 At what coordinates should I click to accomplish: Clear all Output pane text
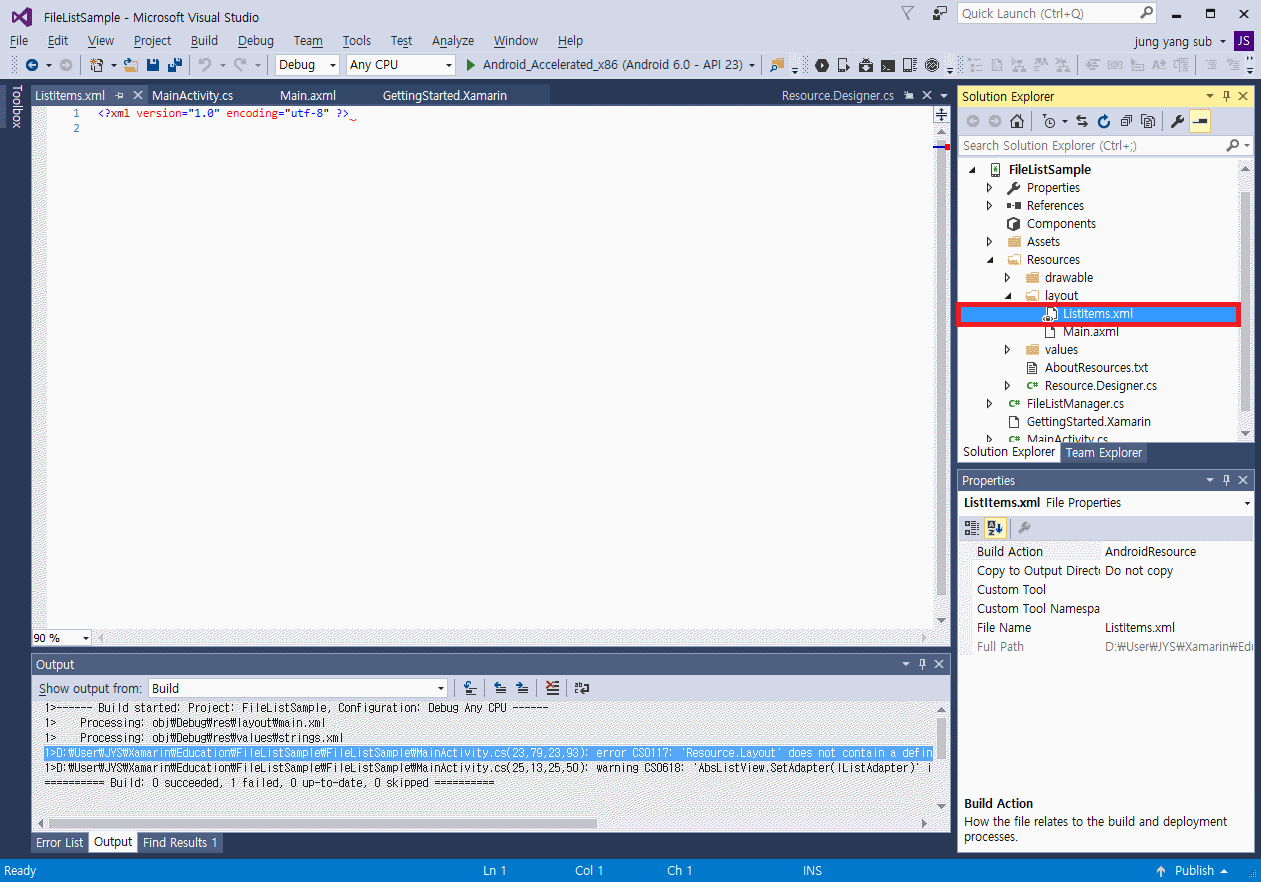tap(552, 688)
